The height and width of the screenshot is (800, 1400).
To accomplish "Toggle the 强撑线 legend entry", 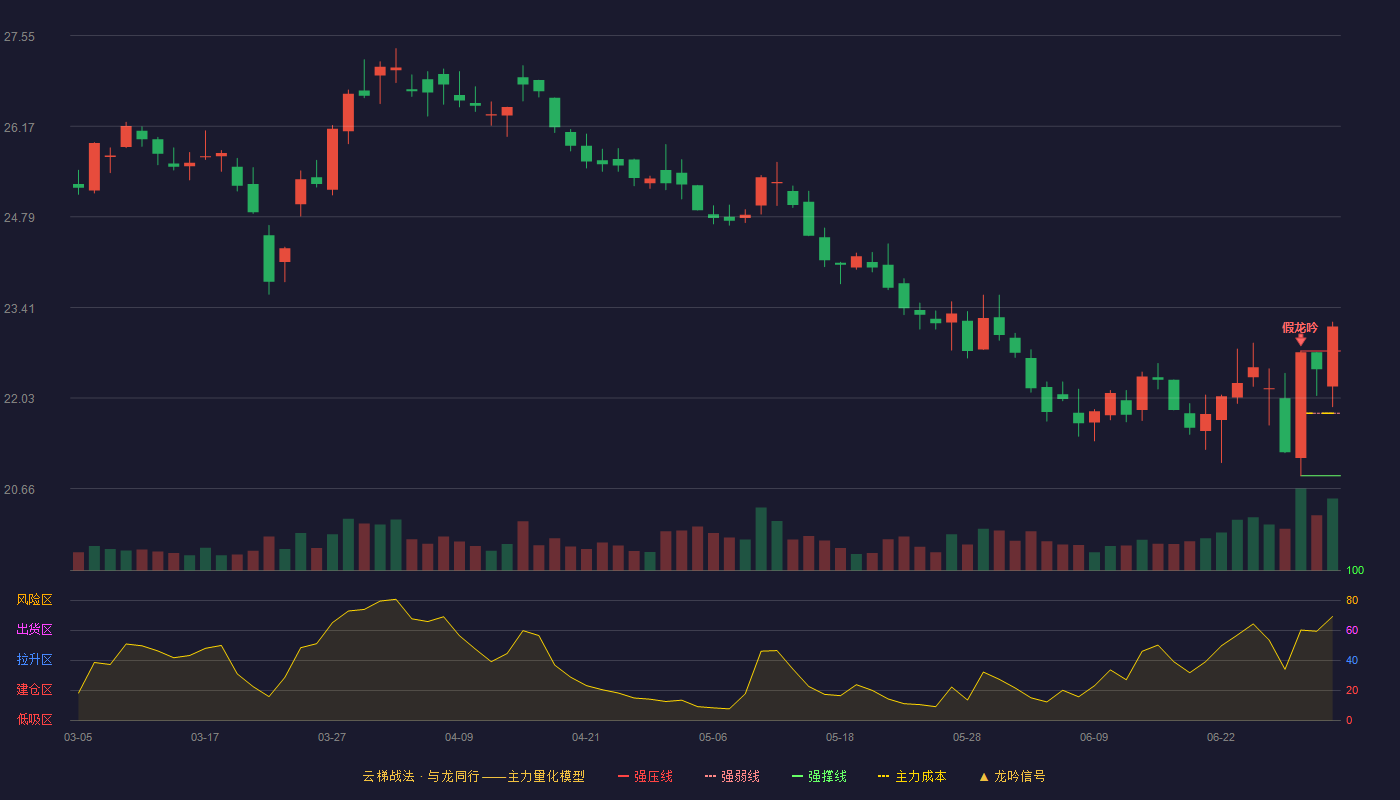I will coord(819,776).
